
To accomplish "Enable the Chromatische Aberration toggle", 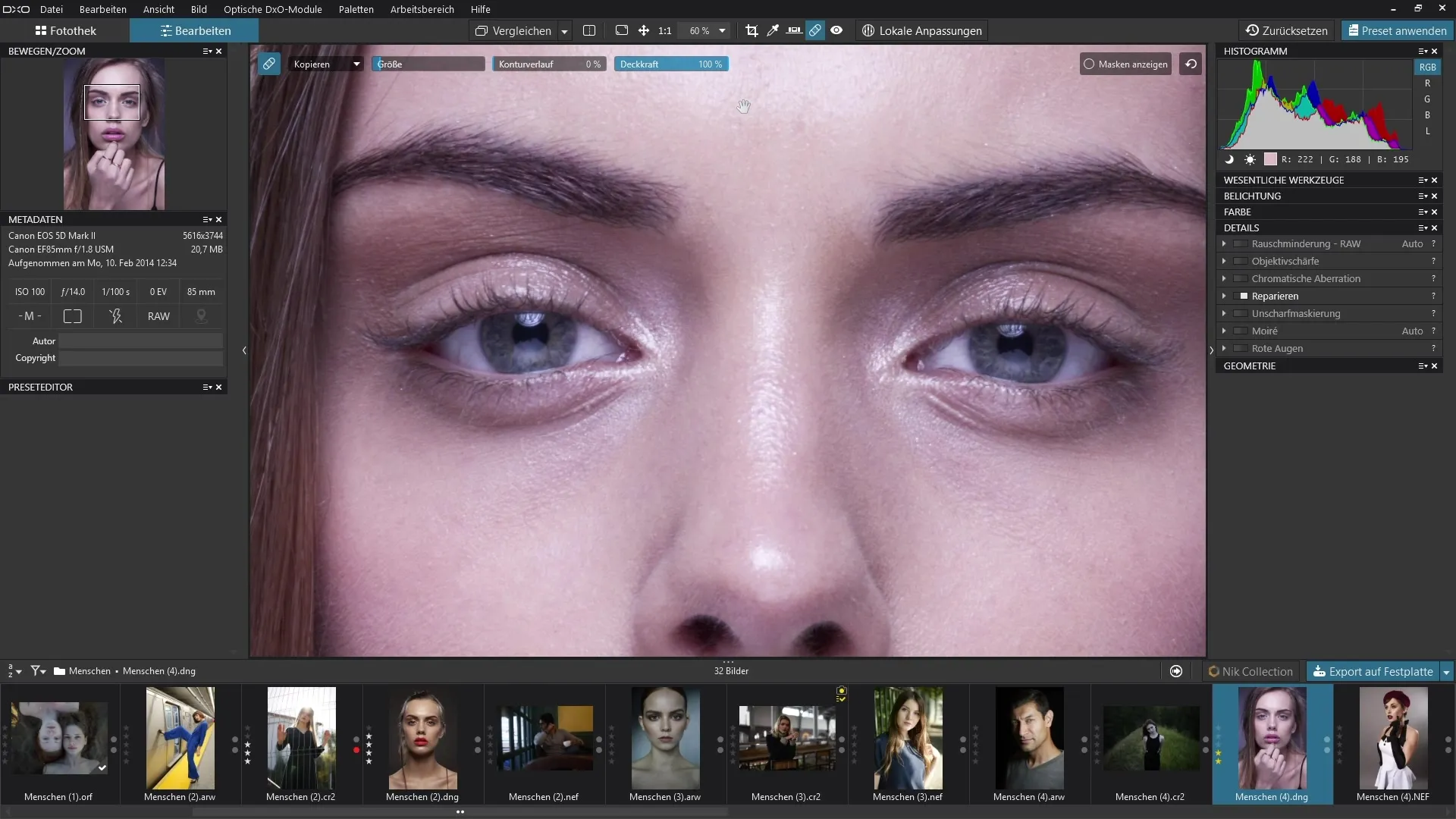I will coord(1241,279).
